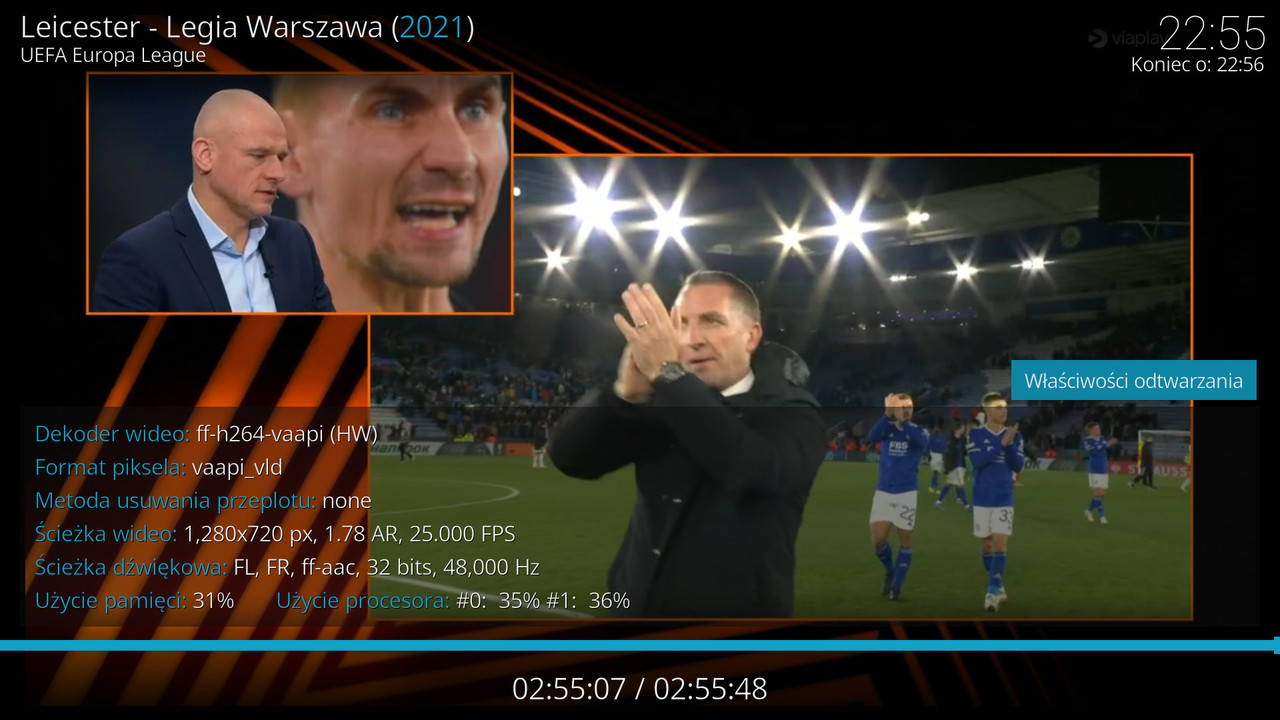Viewport: 1280px width, 720px height.
Task: Click the Właściwości odtwarzania label
Action: (x=1133, y=380)
